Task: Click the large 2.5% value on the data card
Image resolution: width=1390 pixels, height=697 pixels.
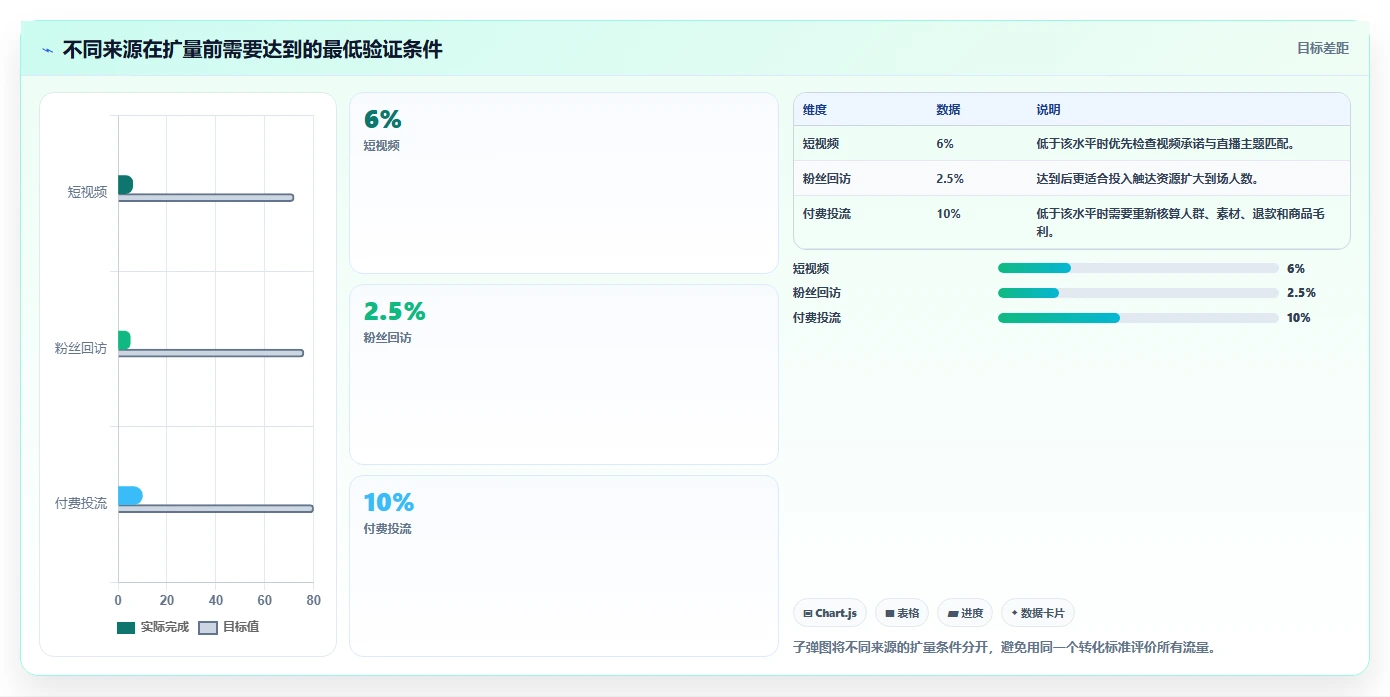Action: [394, 311]
